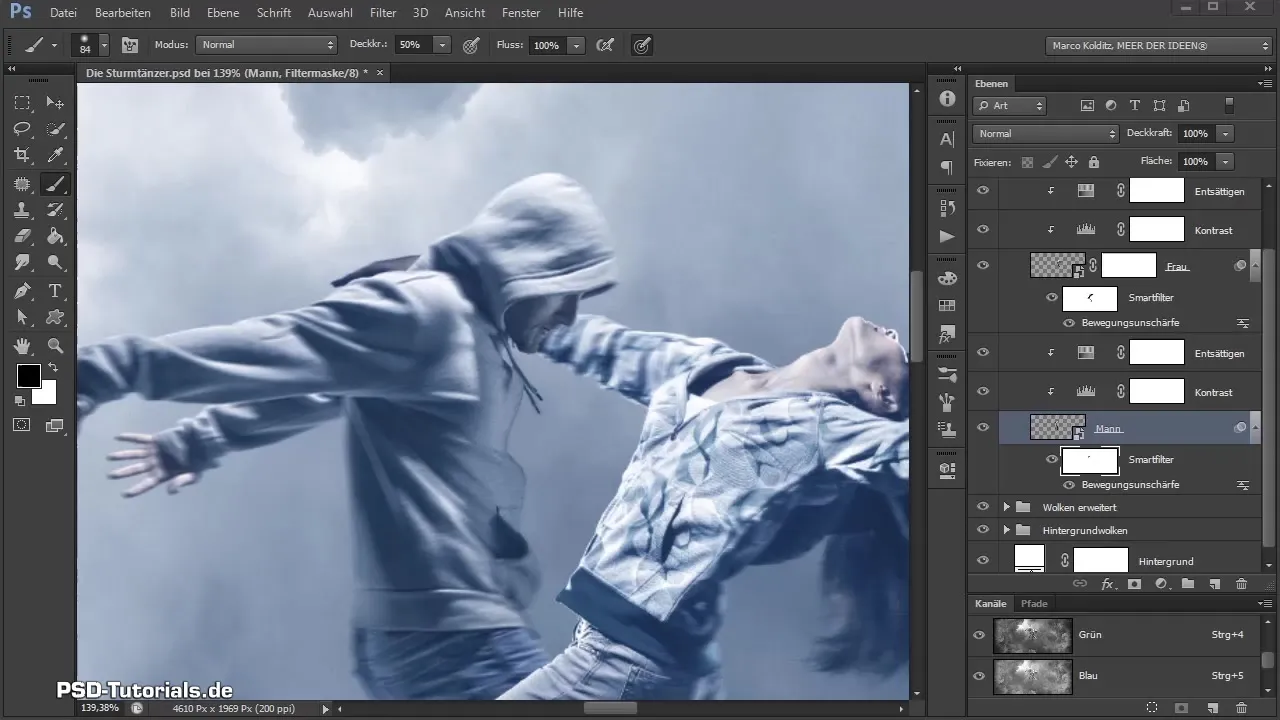Select the Paint Bucket tool
The width and height of the screenshot is (1280, 720).
point(56,237)
